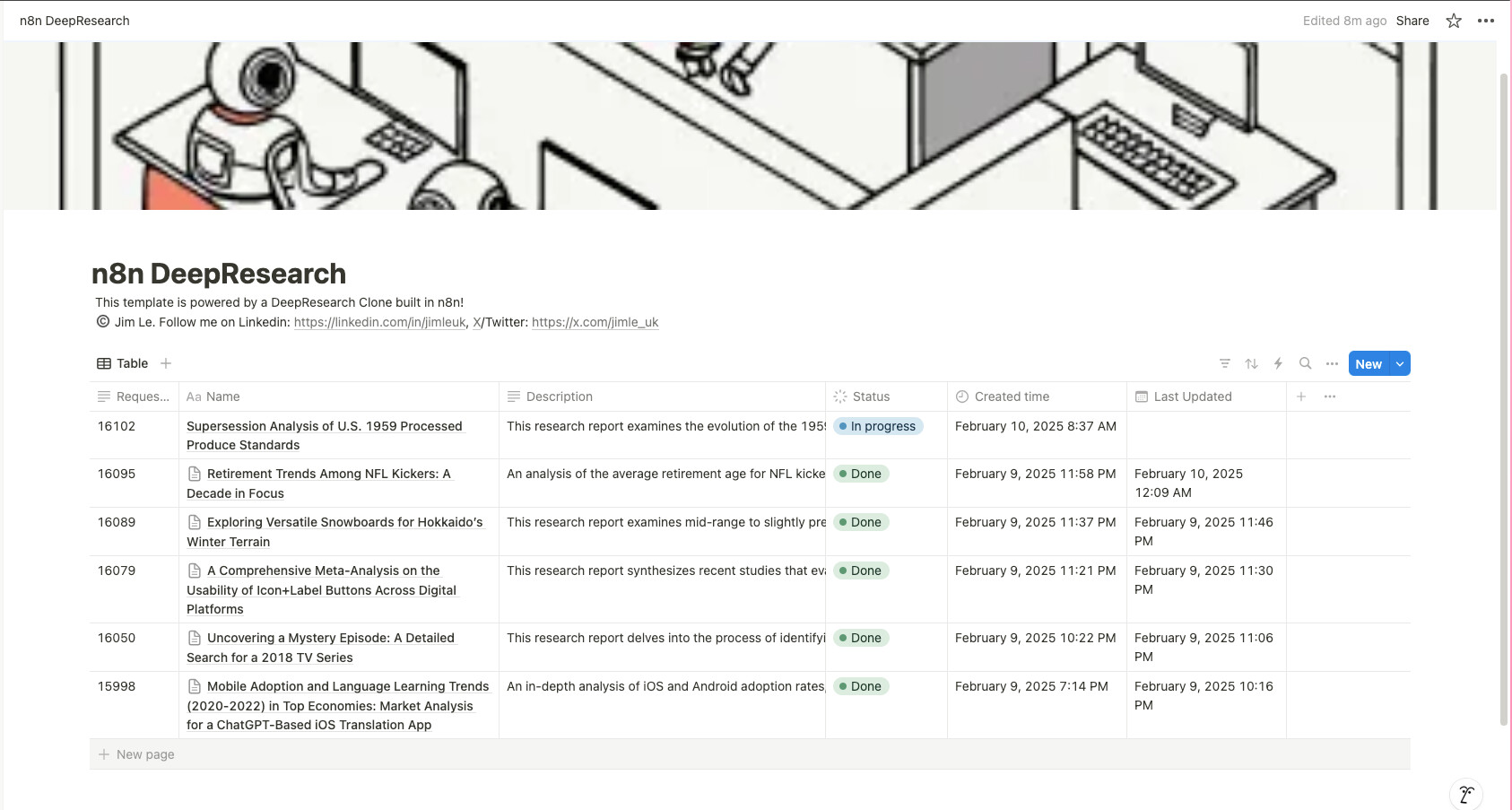
Task: Change Done status of Snowboards row
Action: (x=861, y=522)
